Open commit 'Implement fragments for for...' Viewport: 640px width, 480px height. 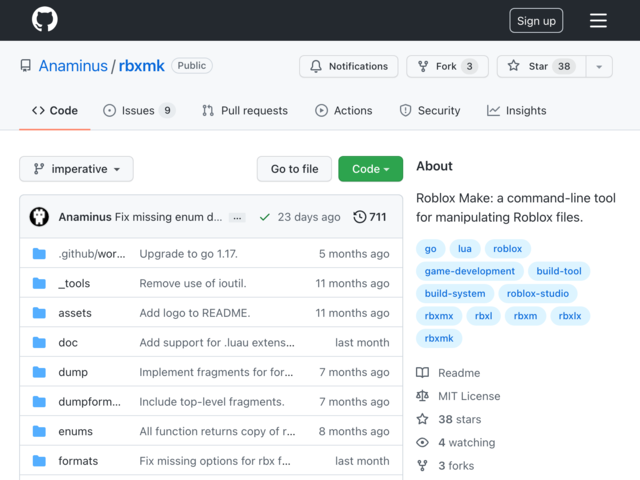(216, 372)
